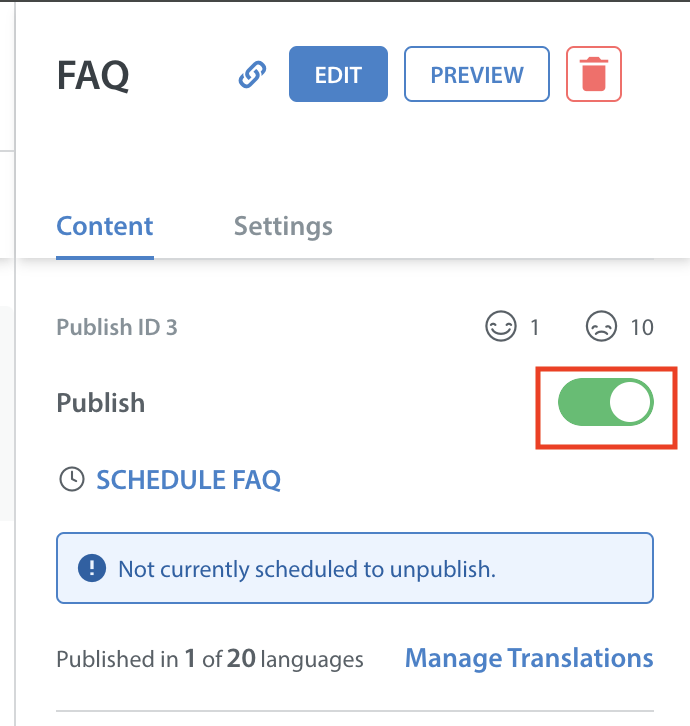This screenshot has height=726, width=690.
Task: Select the Publish ID 3 text
Action: pos(117,327)
